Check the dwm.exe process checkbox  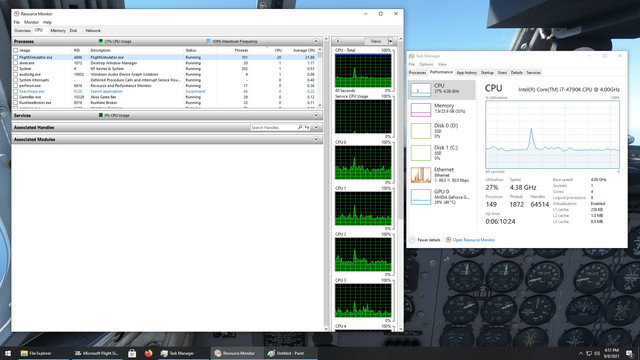point(16,63)
